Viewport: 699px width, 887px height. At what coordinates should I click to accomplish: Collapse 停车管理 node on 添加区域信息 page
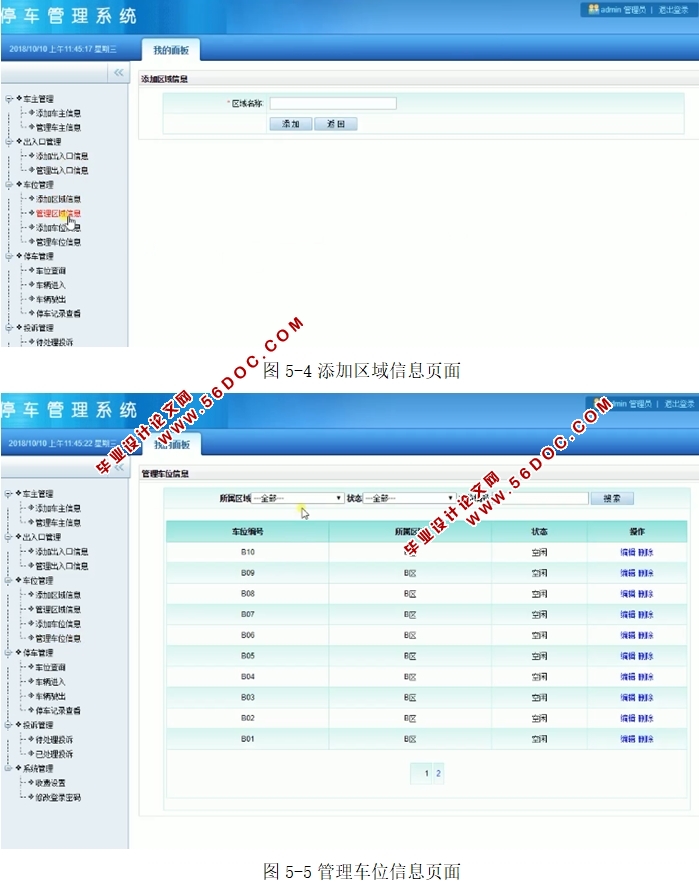8,256
